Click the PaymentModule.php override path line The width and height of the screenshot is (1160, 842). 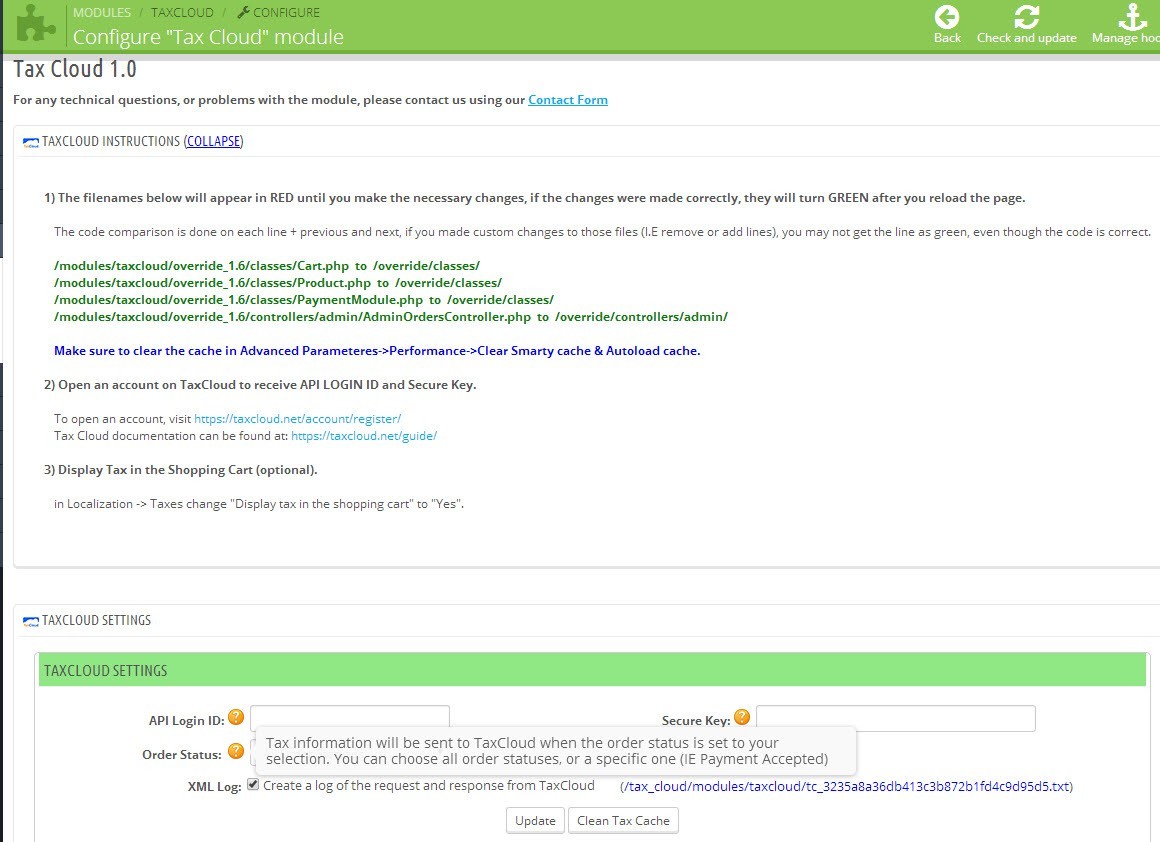[x=303, y=300]
